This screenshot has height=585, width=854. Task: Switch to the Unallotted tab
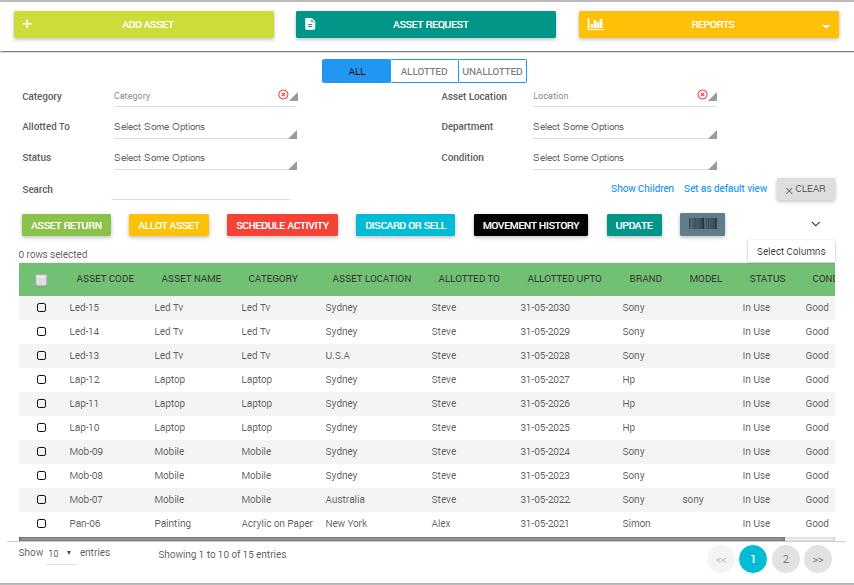(492, 72)
